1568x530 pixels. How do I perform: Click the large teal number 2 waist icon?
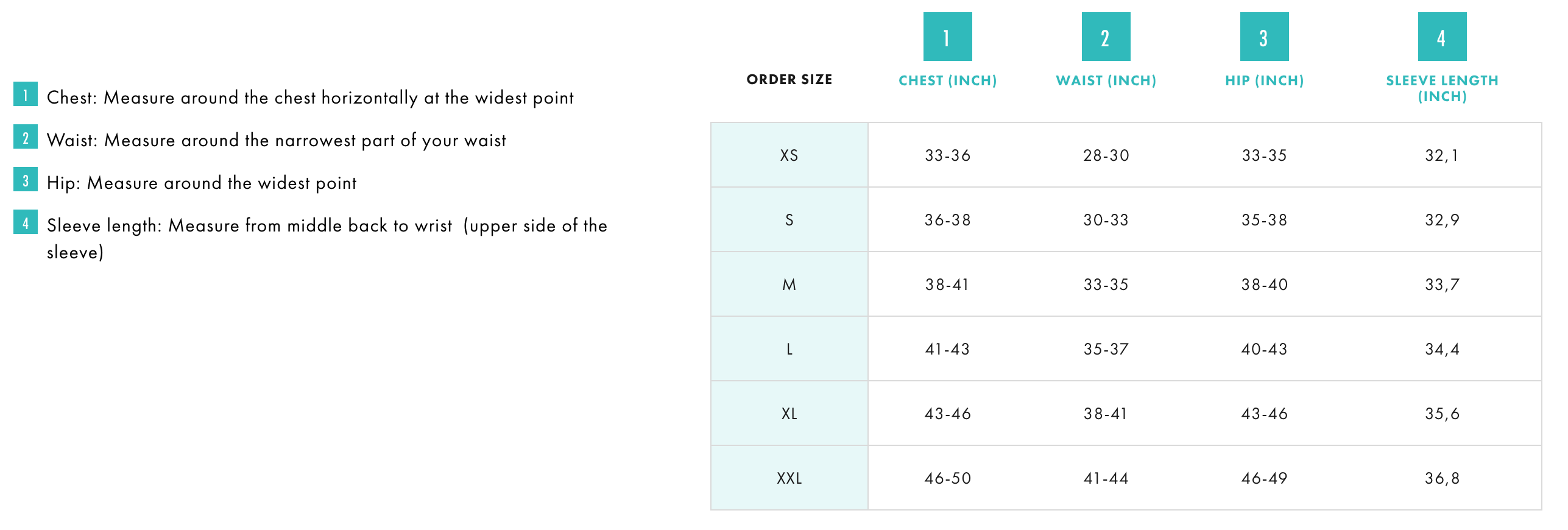tap(1106, 37)
